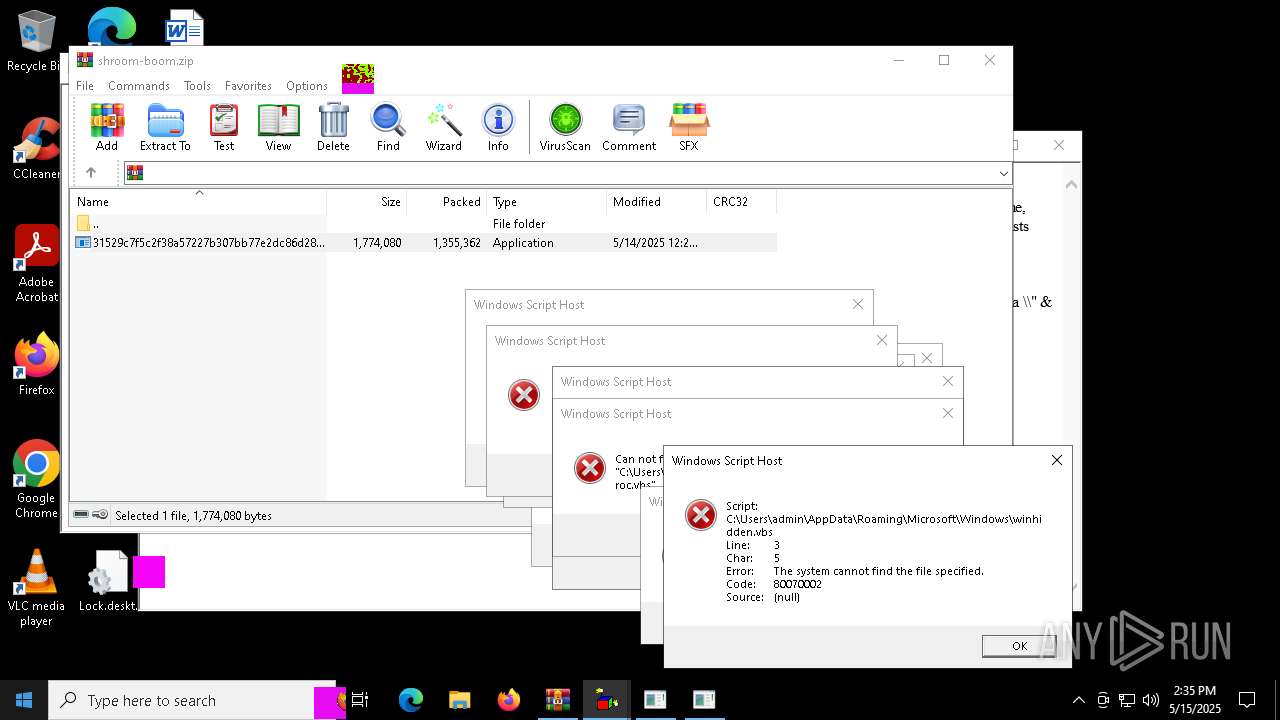Sort by the Packed column header

click(x=447, y=202)
